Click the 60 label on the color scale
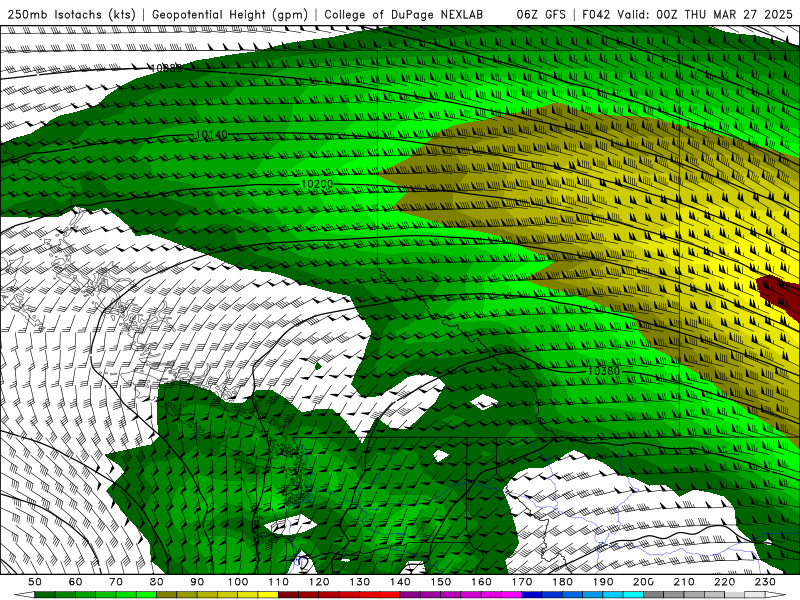800x600 pixels. [75, 582]
